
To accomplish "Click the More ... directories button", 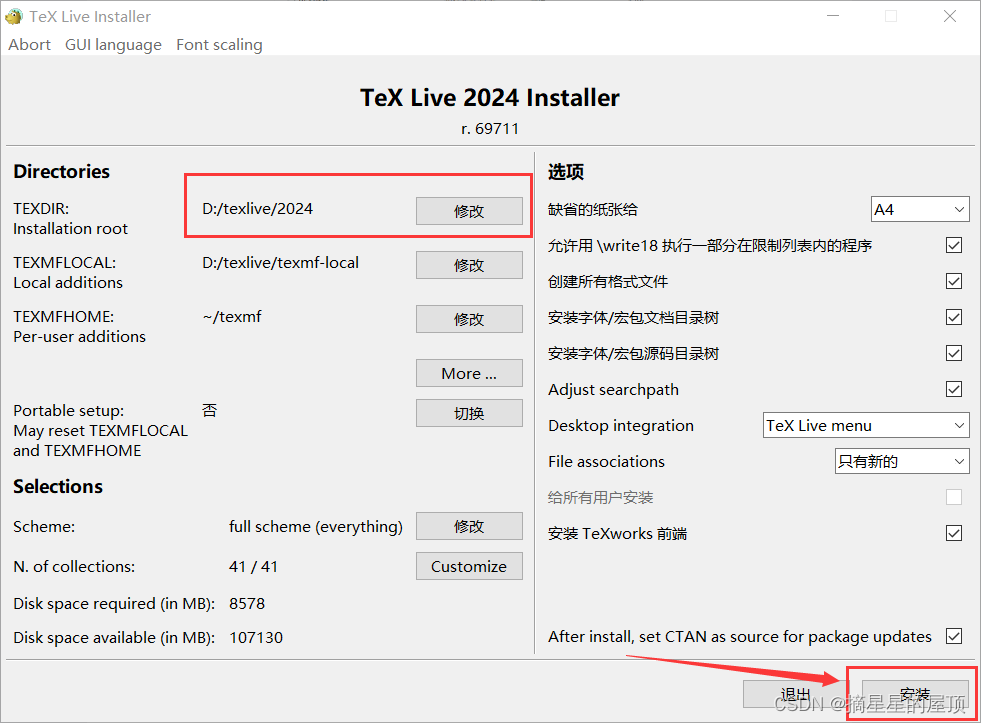I will point(469,373).
